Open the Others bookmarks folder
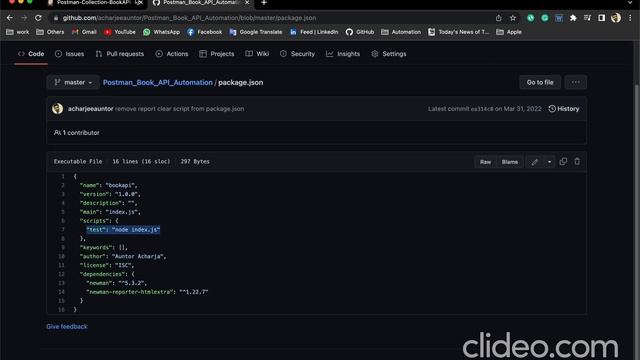This screenshot has width=640, height=360. [50, 32]
